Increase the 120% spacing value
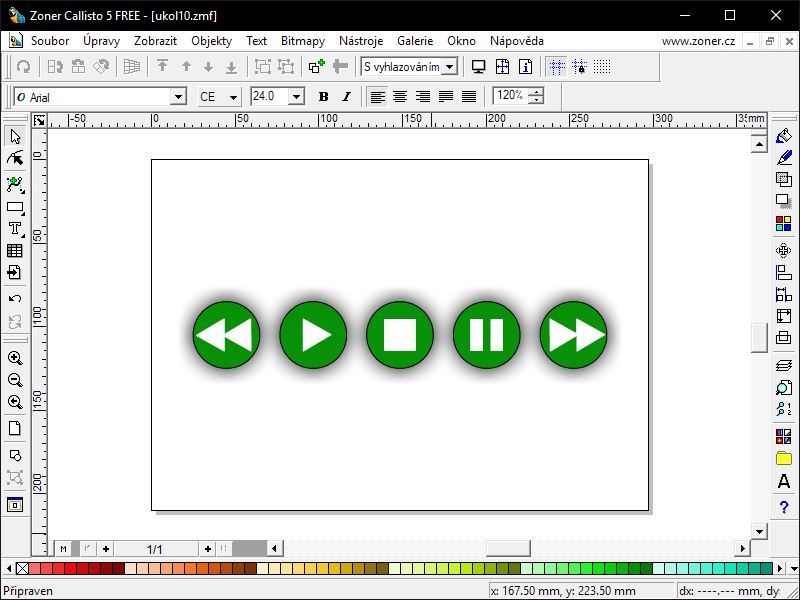The image size is (800, 600). pyautogui.click(x=536, y=92)
